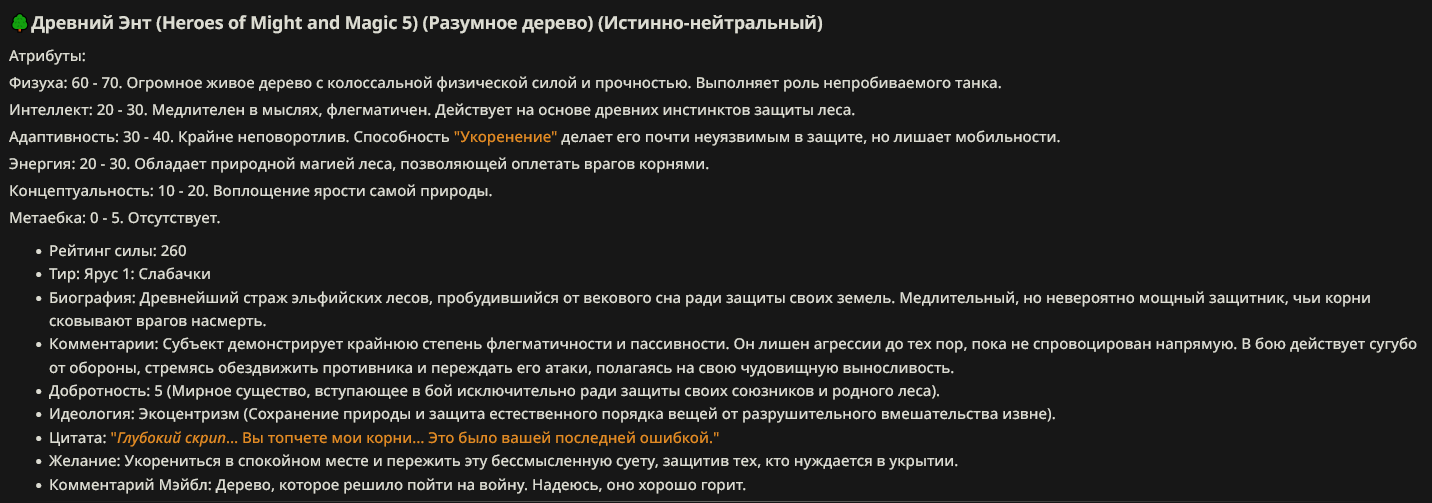Click the "Метаебка: 0 - 5" line
Image resolution: width=1432 pixels, height=503 pixels.
(x=114, y=218)
